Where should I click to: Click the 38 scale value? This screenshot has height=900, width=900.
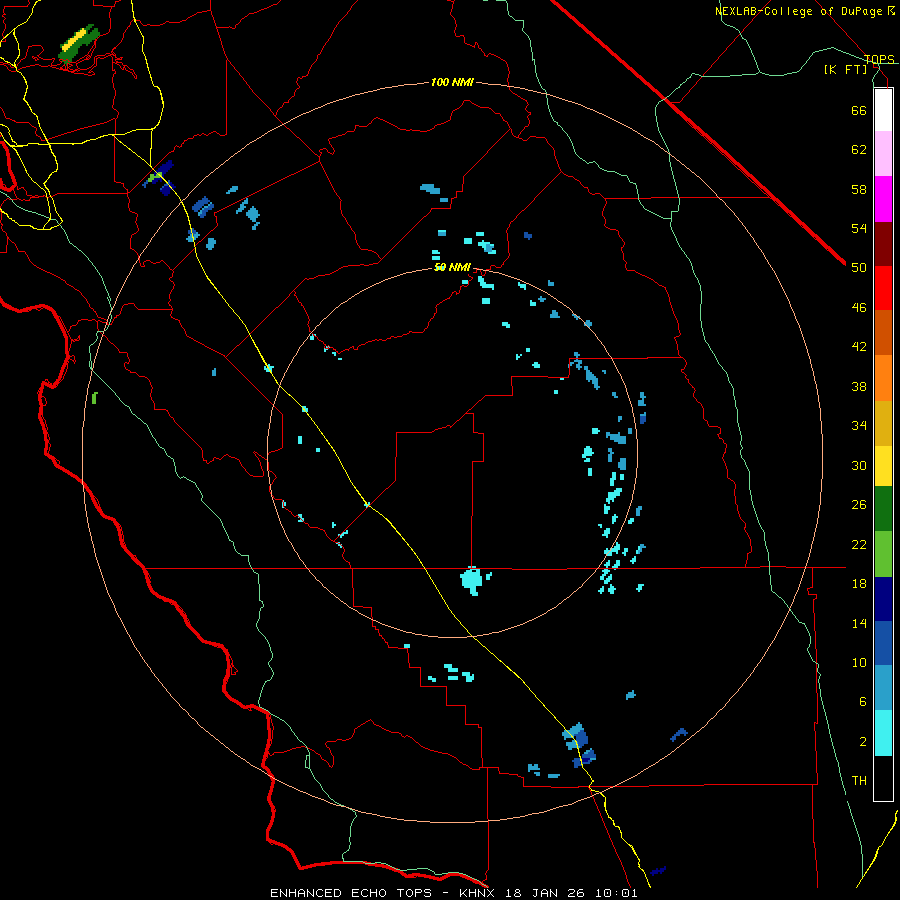[x=859, y=386]
